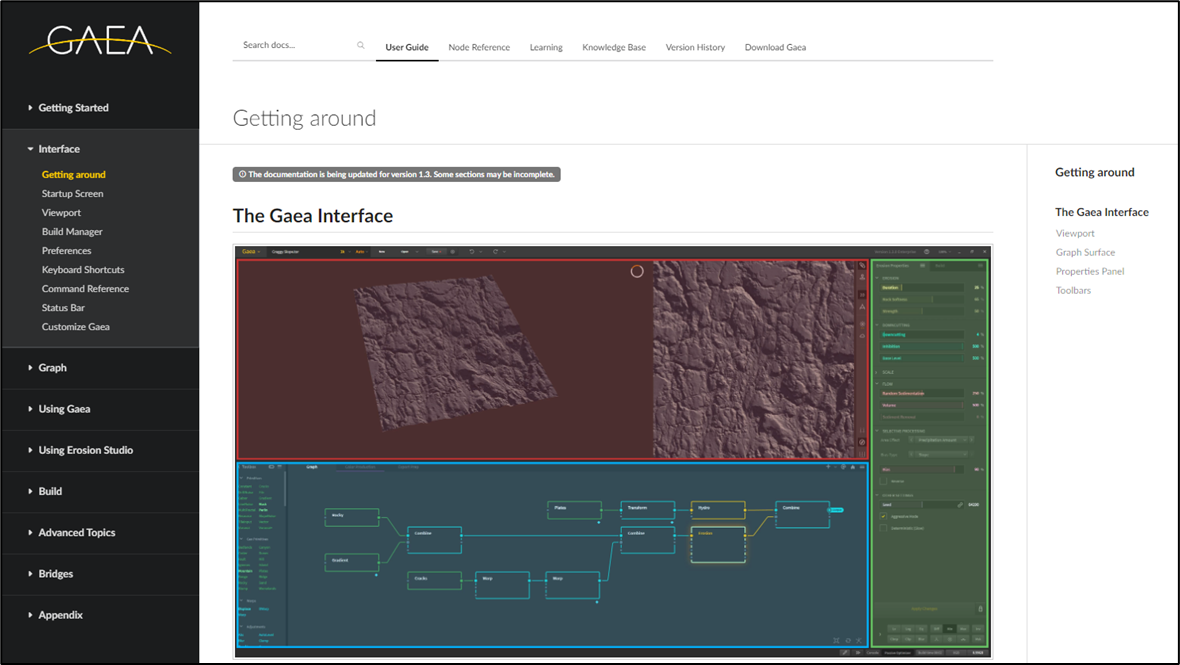Image resolution: width=1180 pixels, height=665 pixels.
Task: Open the Preferences page
Action: pyautogui.click(x=66, y=251)
